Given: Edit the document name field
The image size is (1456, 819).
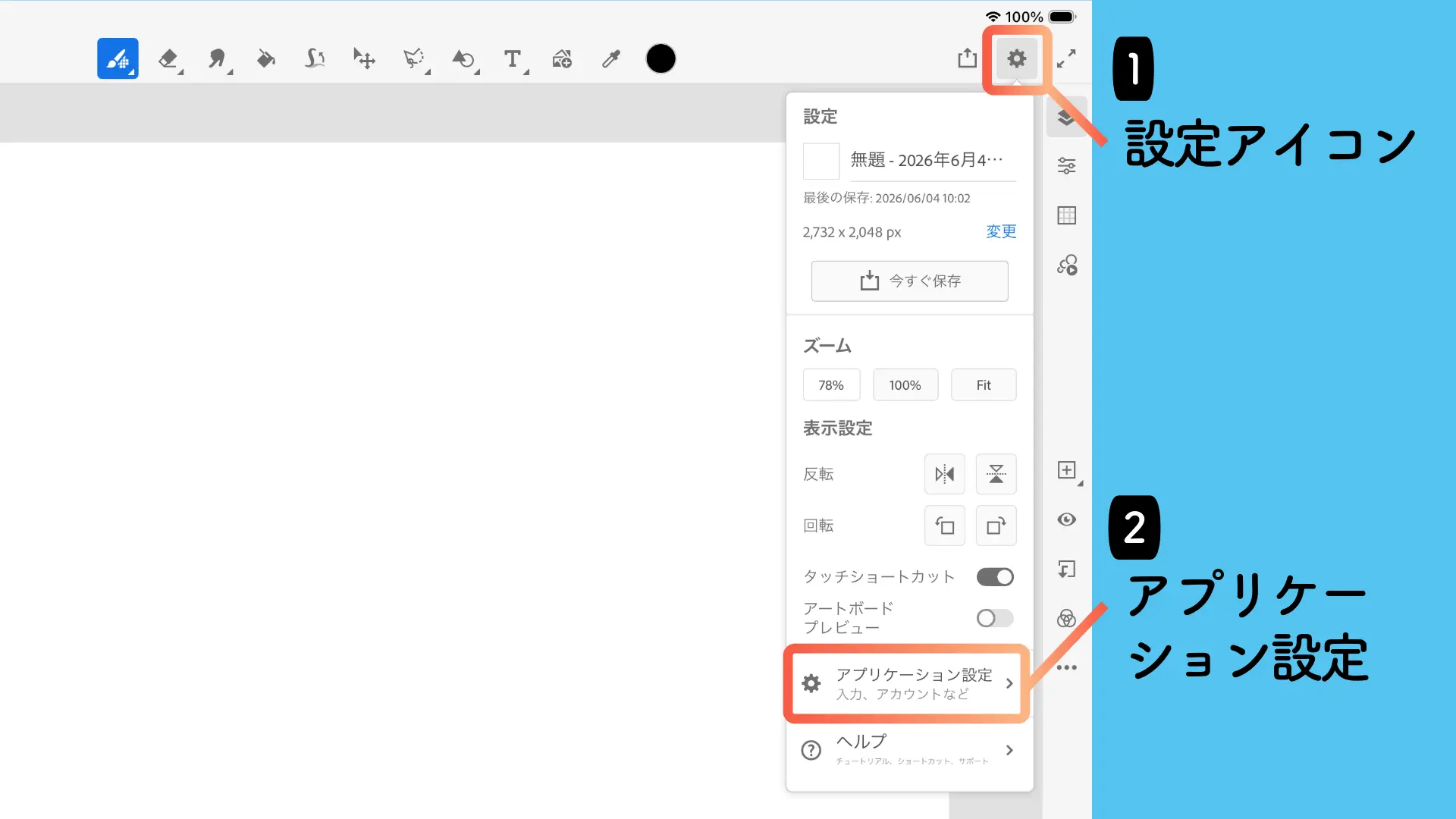Looking at the screenshot, I should point(933,160).
